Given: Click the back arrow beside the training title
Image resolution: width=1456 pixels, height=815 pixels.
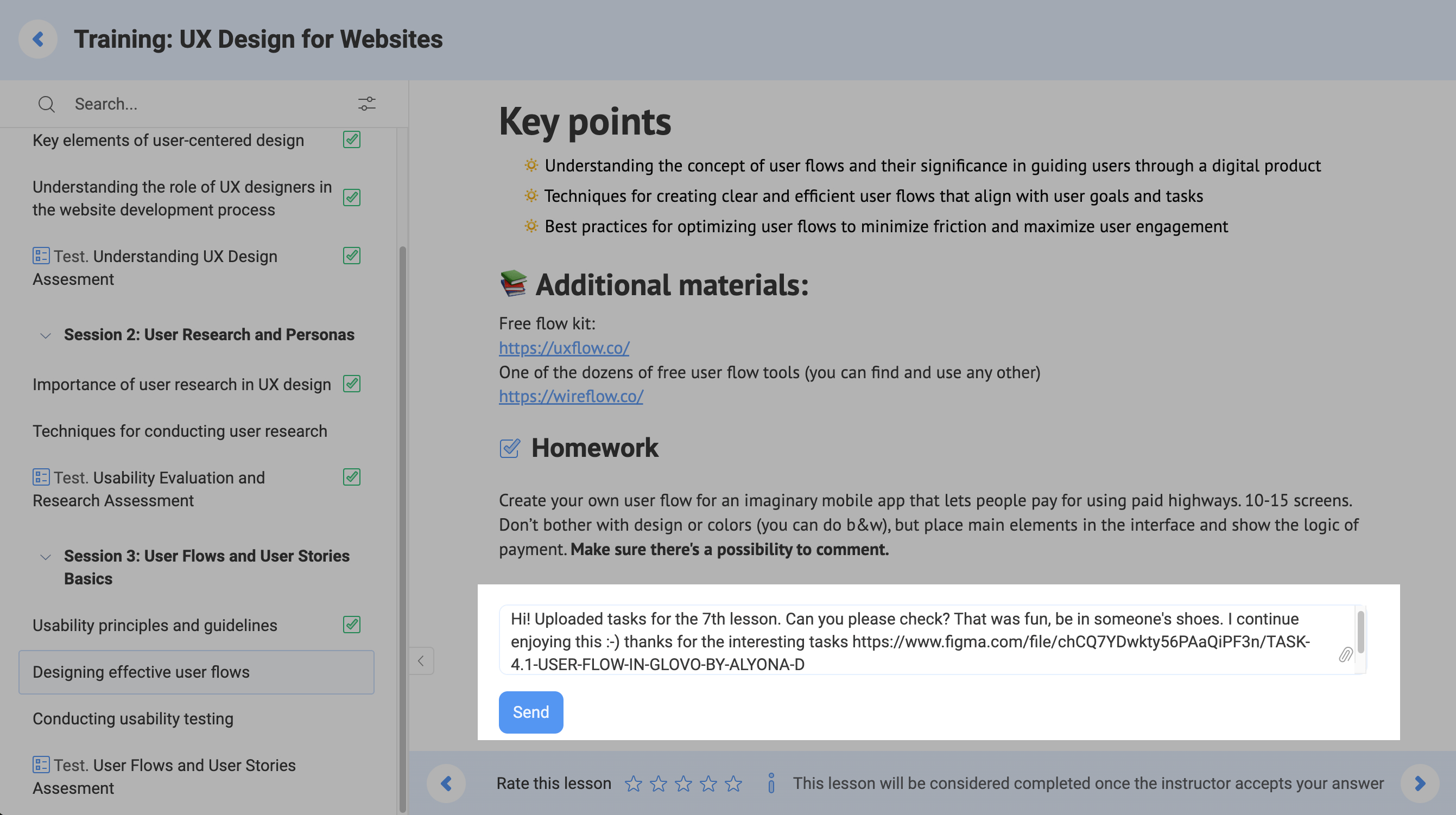Looking at the screenshot, I should click(38, 39).
